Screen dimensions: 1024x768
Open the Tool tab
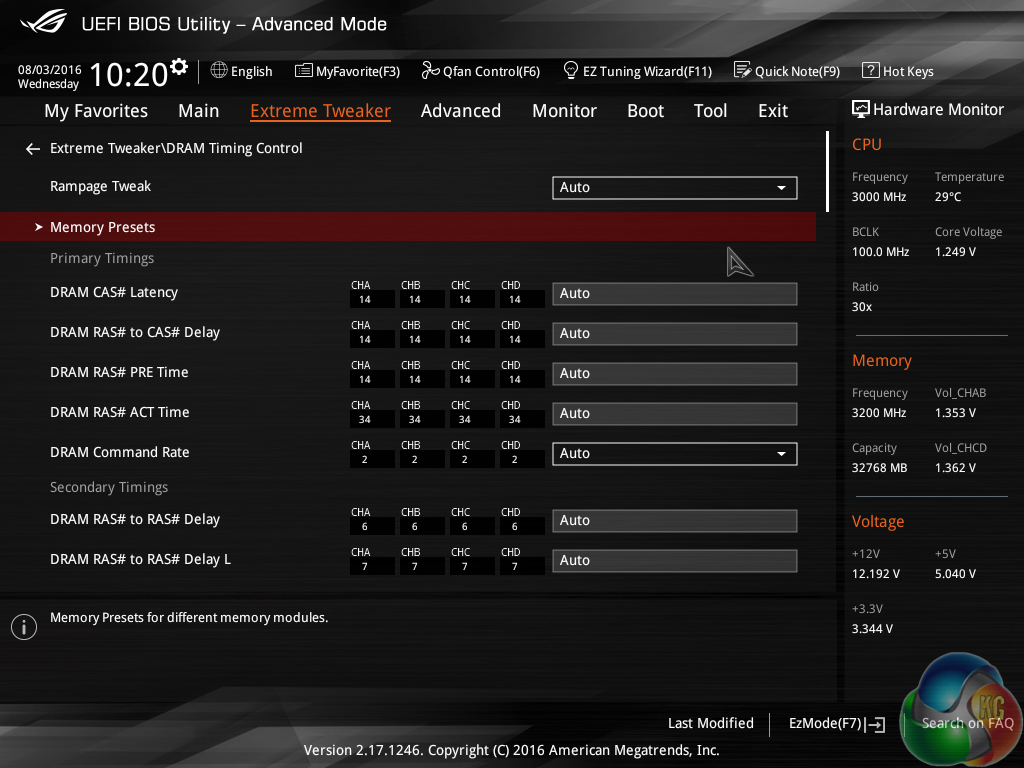710,111
